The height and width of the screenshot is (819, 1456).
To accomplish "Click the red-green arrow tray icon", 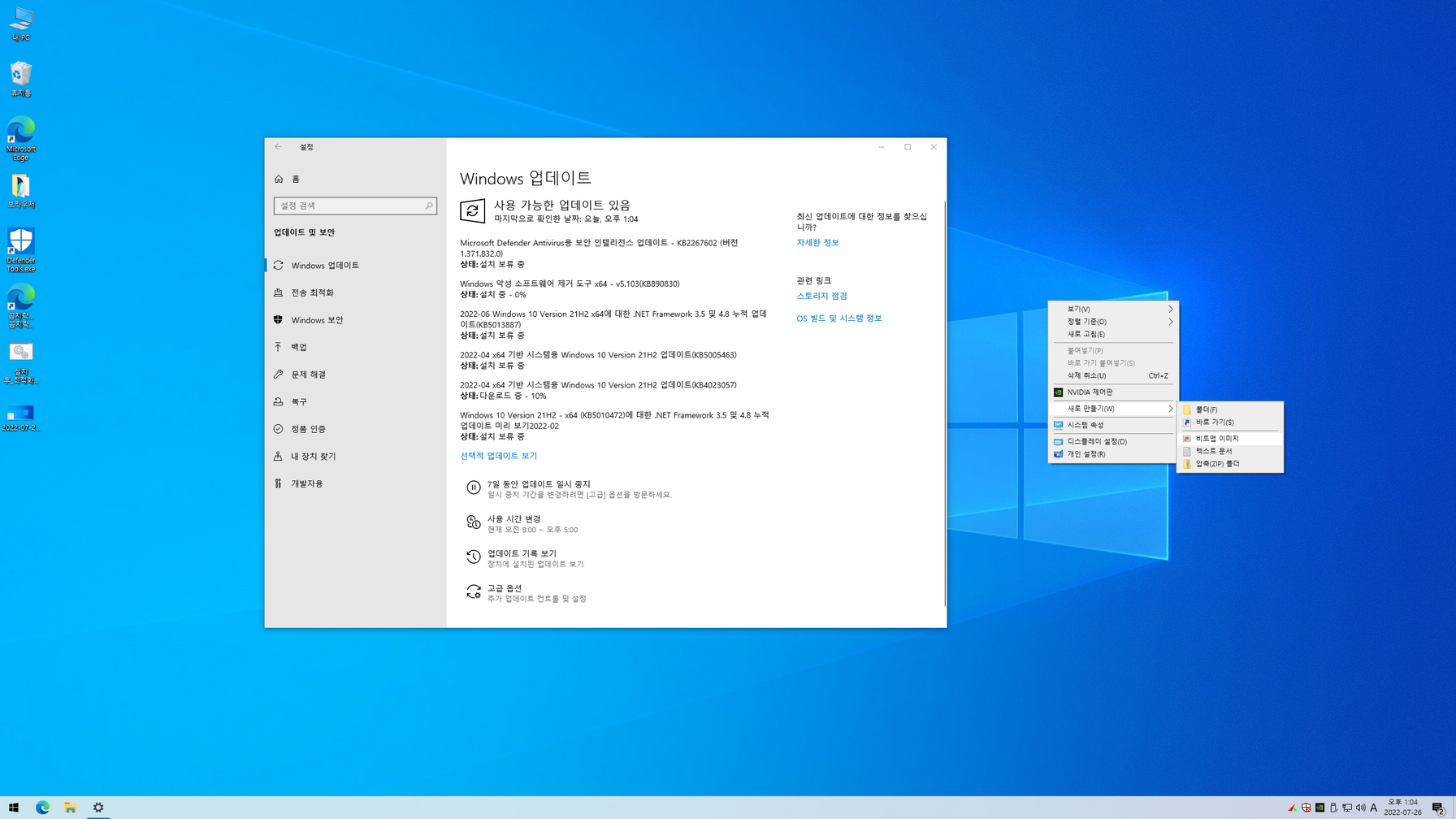I will (1292, 808).
